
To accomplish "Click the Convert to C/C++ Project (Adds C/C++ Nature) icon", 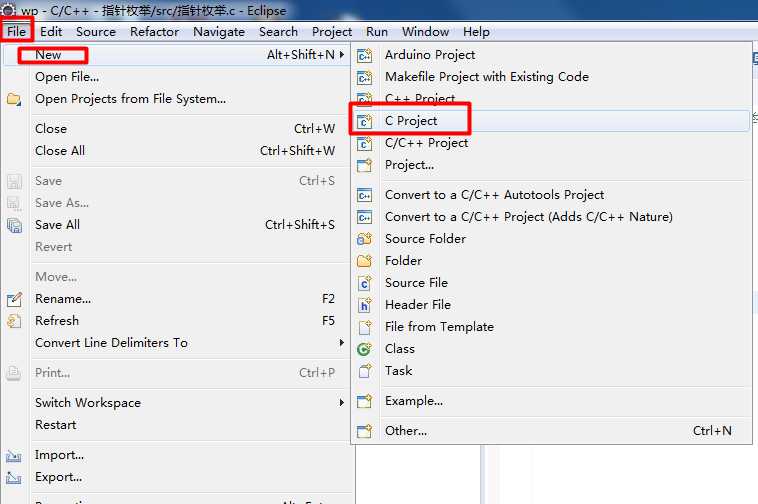I will (364, 217).
